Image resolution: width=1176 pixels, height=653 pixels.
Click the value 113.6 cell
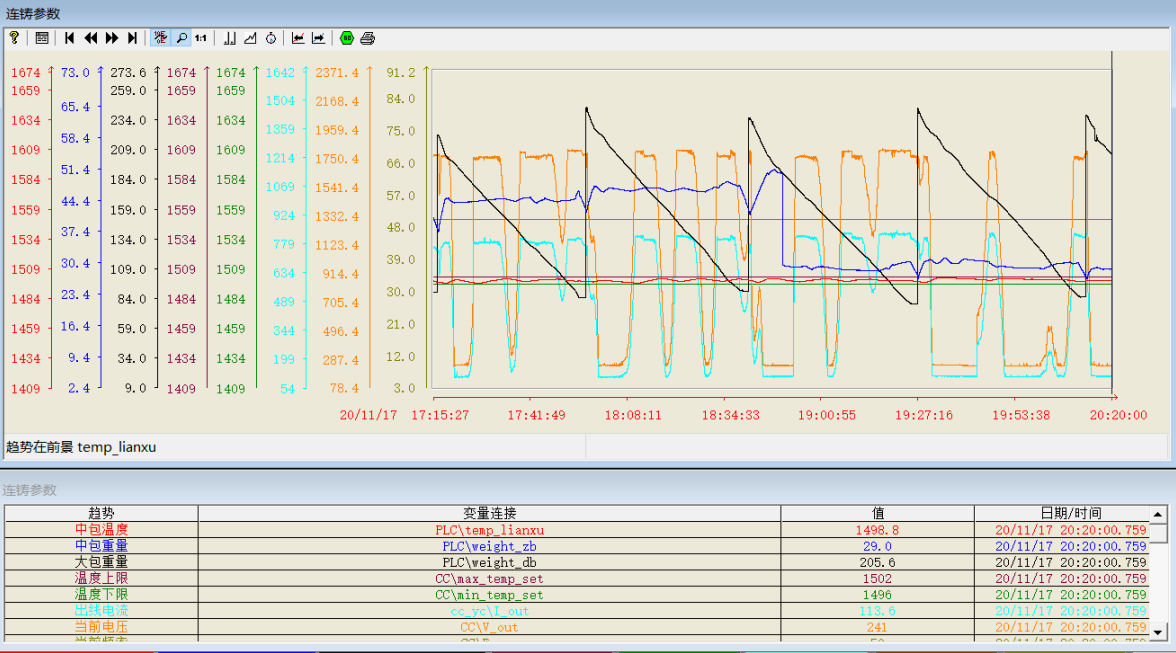click(x=878, y=610)
